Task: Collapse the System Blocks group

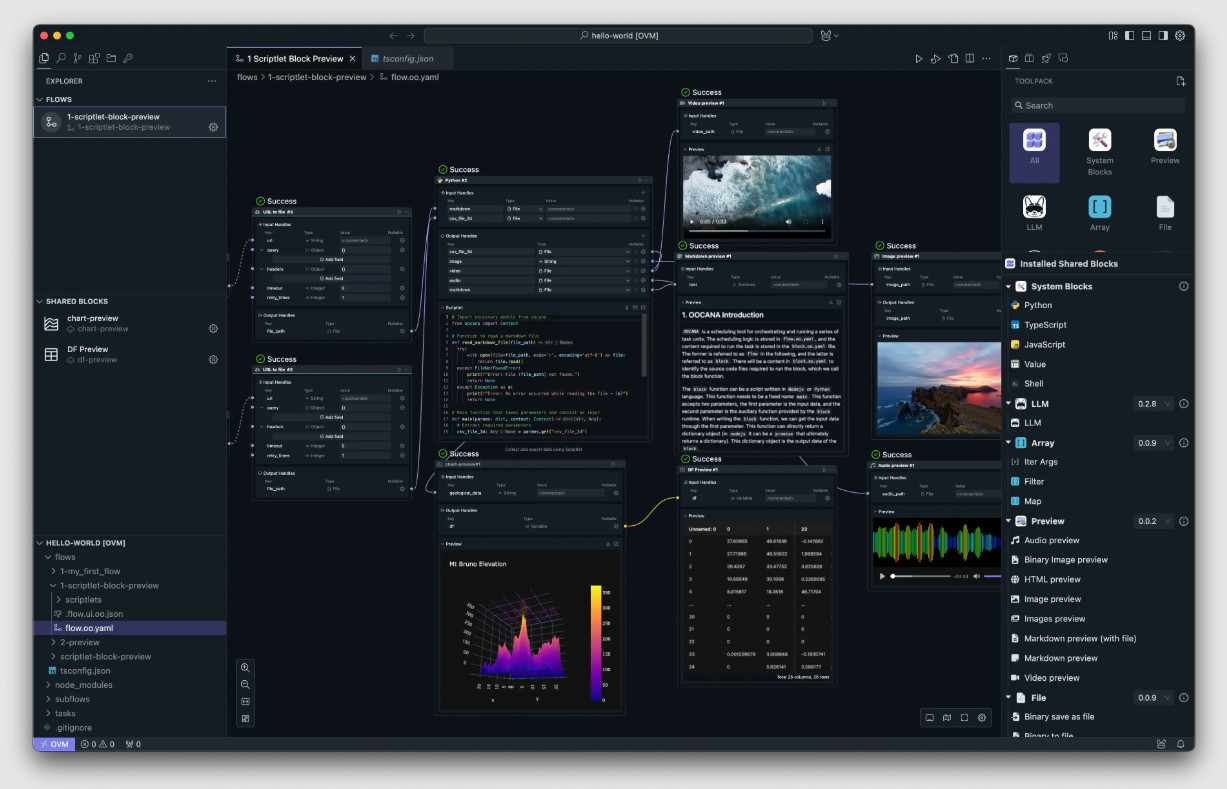Action: click(x=1009, y=287)
